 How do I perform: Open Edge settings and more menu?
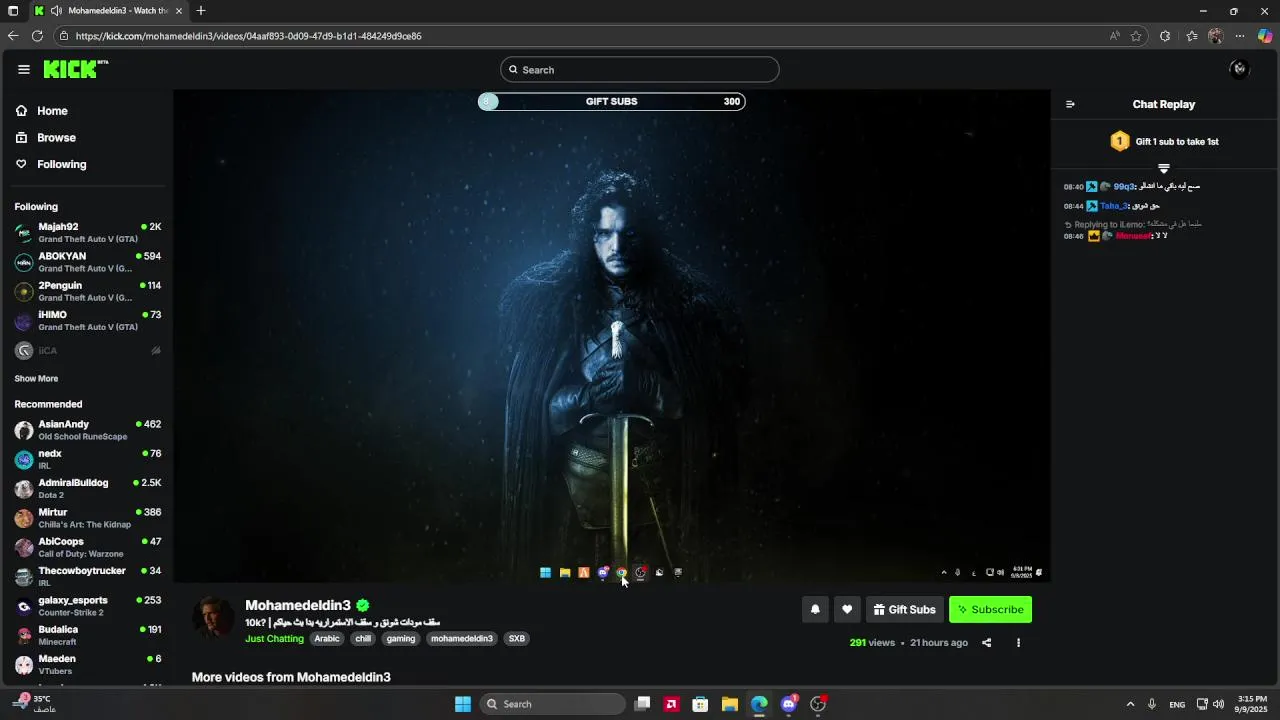point(1240,36)
